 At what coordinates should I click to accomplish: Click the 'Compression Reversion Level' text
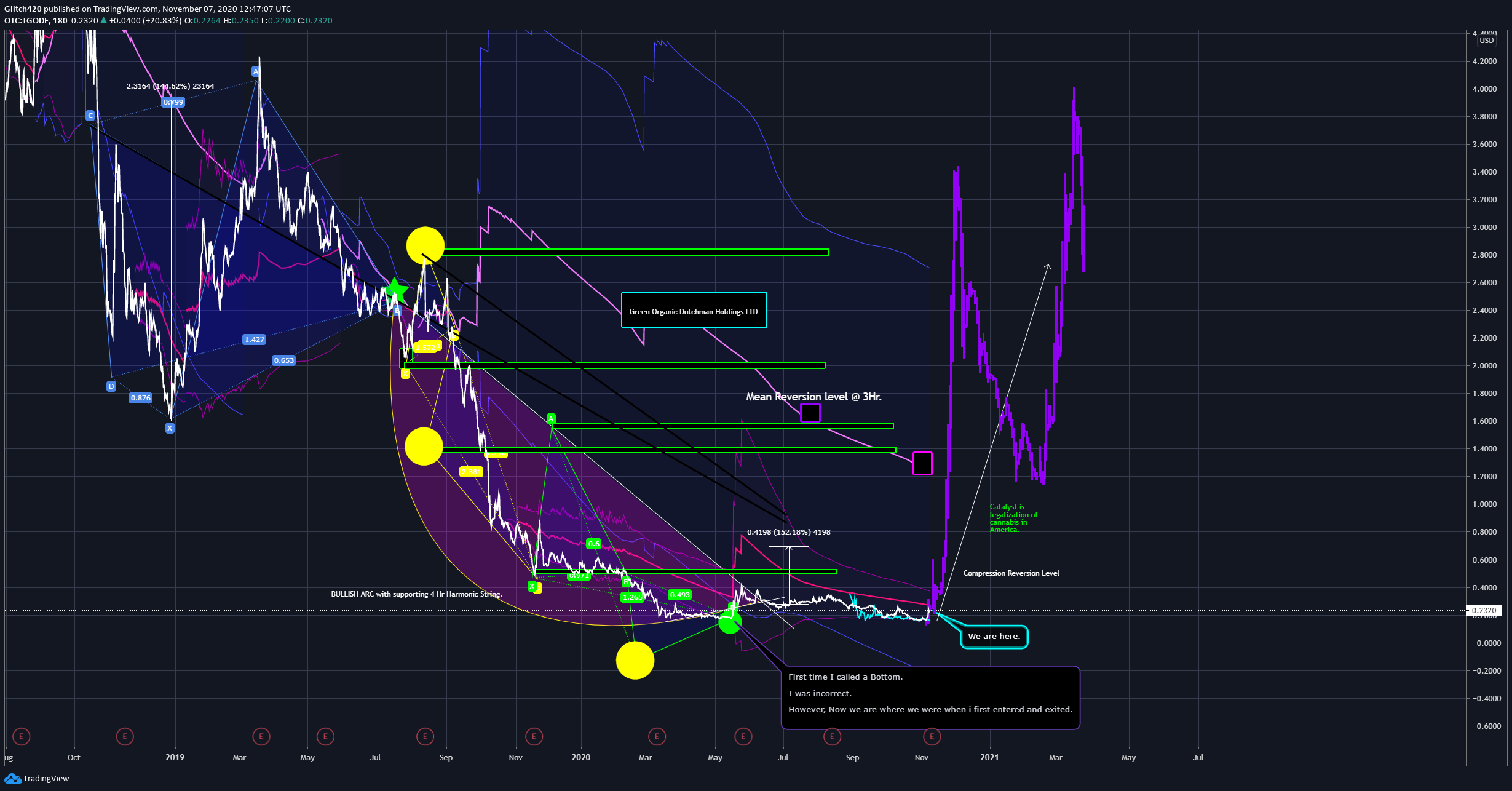click(x=1011, y=573)
